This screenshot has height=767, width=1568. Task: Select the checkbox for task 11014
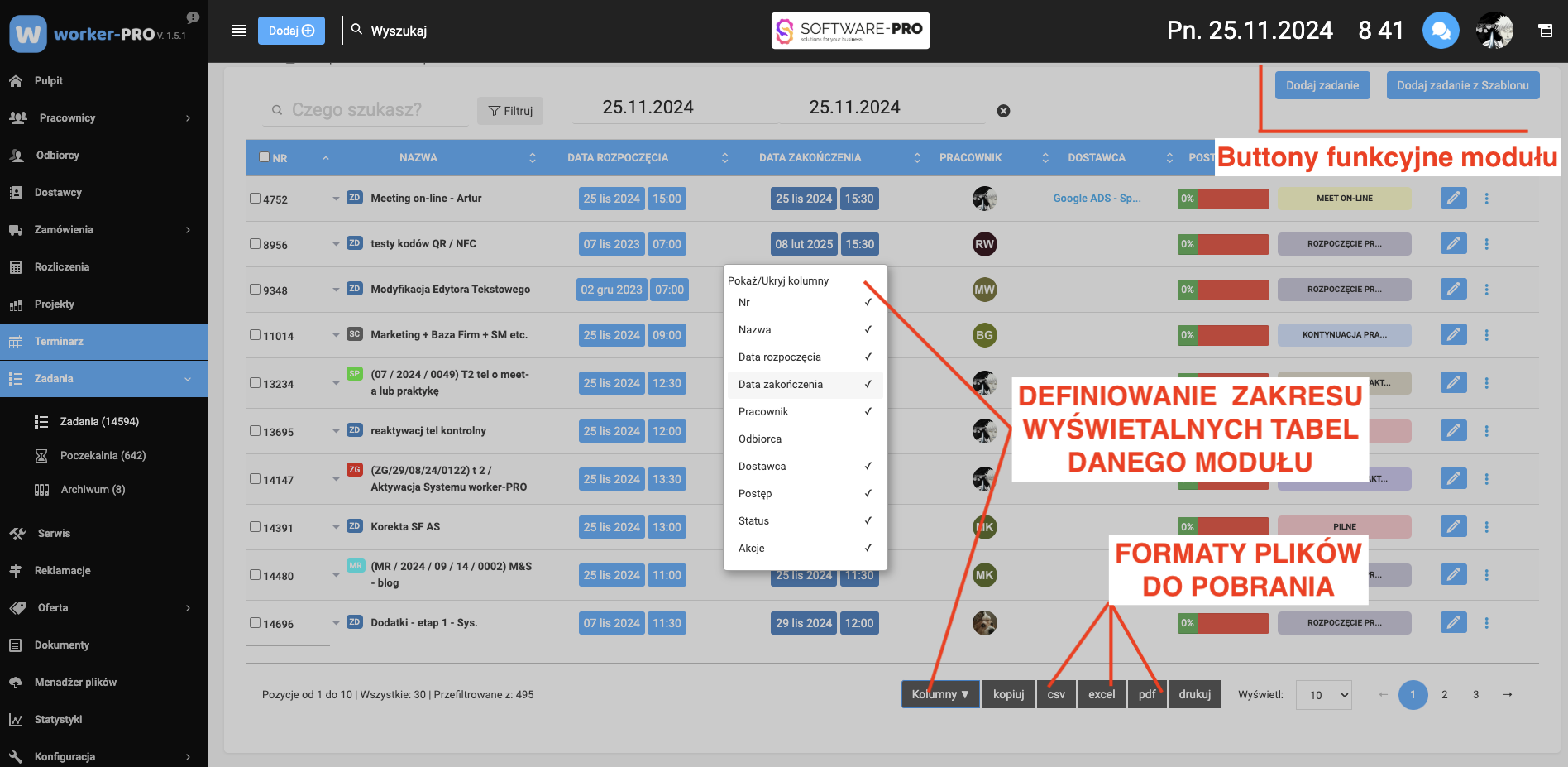(x=256, y=335)
